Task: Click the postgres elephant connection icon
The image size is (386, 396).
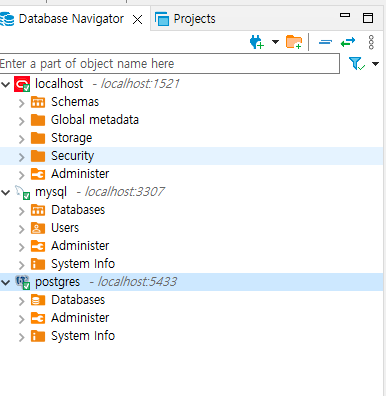Action: coord(23,282)
